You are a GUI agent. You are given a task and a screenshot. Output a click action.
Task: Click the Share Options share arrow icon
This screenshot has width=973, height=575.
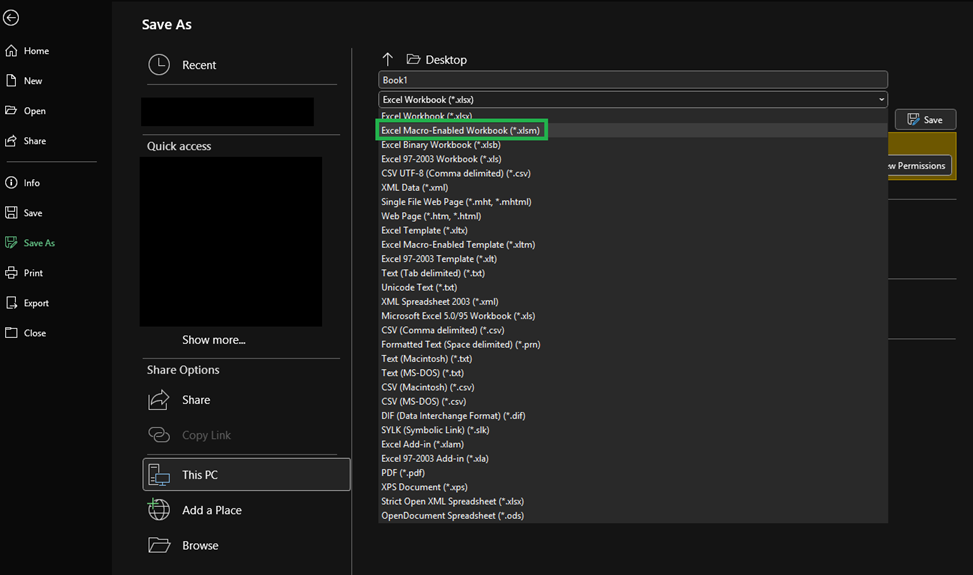pyautogui.click(x=159, y=399)
